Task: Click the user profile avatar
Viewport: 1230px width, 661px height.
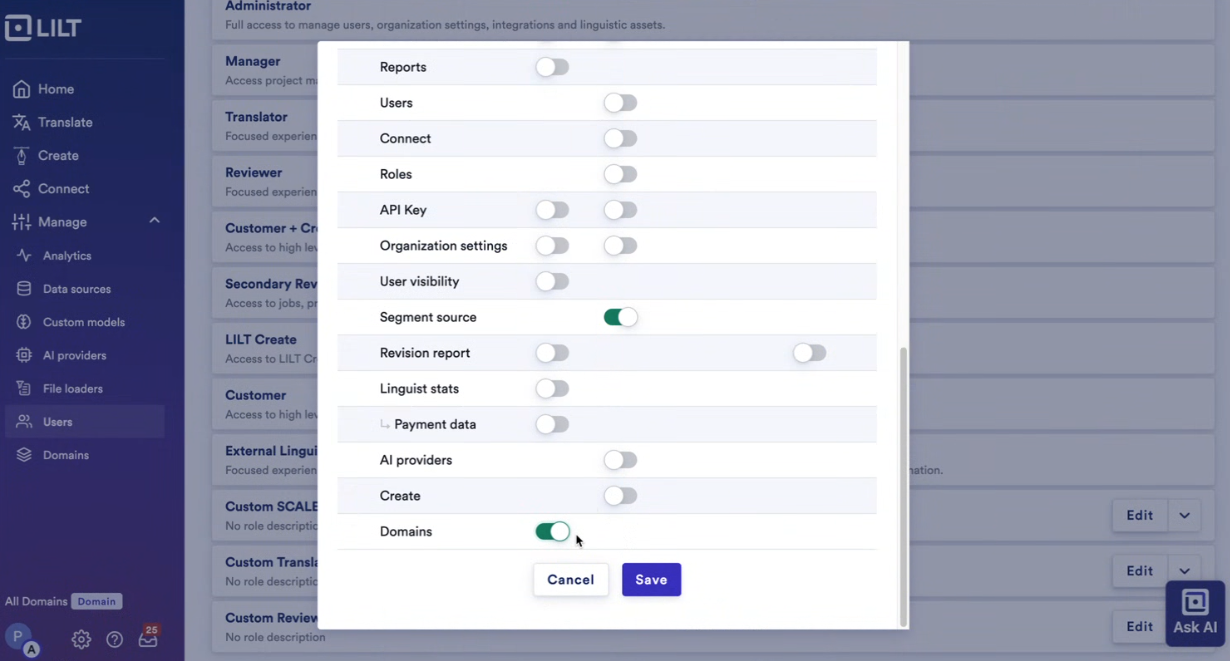Action: point(19,637)
